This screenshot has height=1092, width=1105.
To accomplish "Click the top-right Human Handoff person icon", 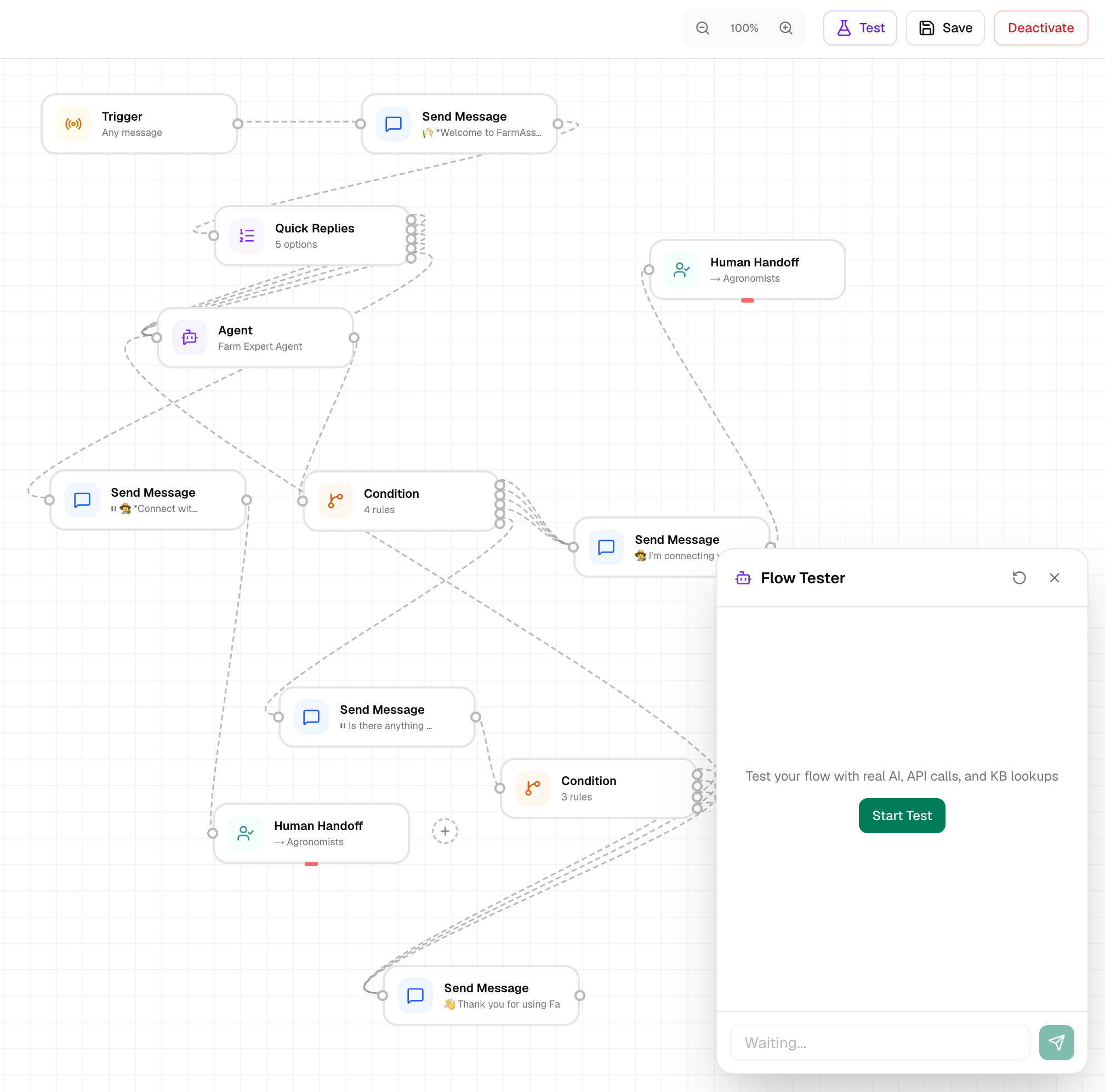I will click(682, 269).
